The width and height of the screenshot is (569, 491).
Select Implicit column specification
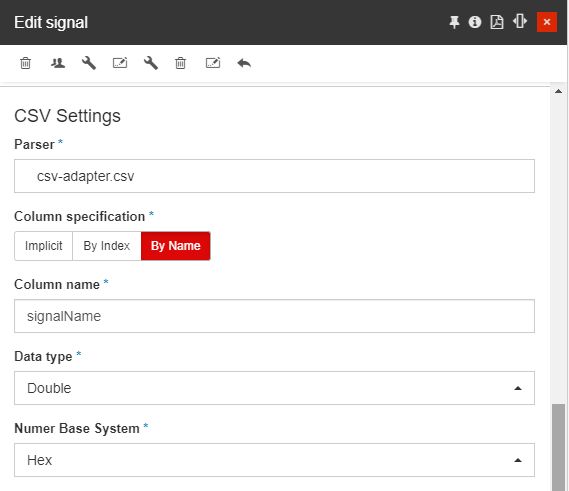44,246
